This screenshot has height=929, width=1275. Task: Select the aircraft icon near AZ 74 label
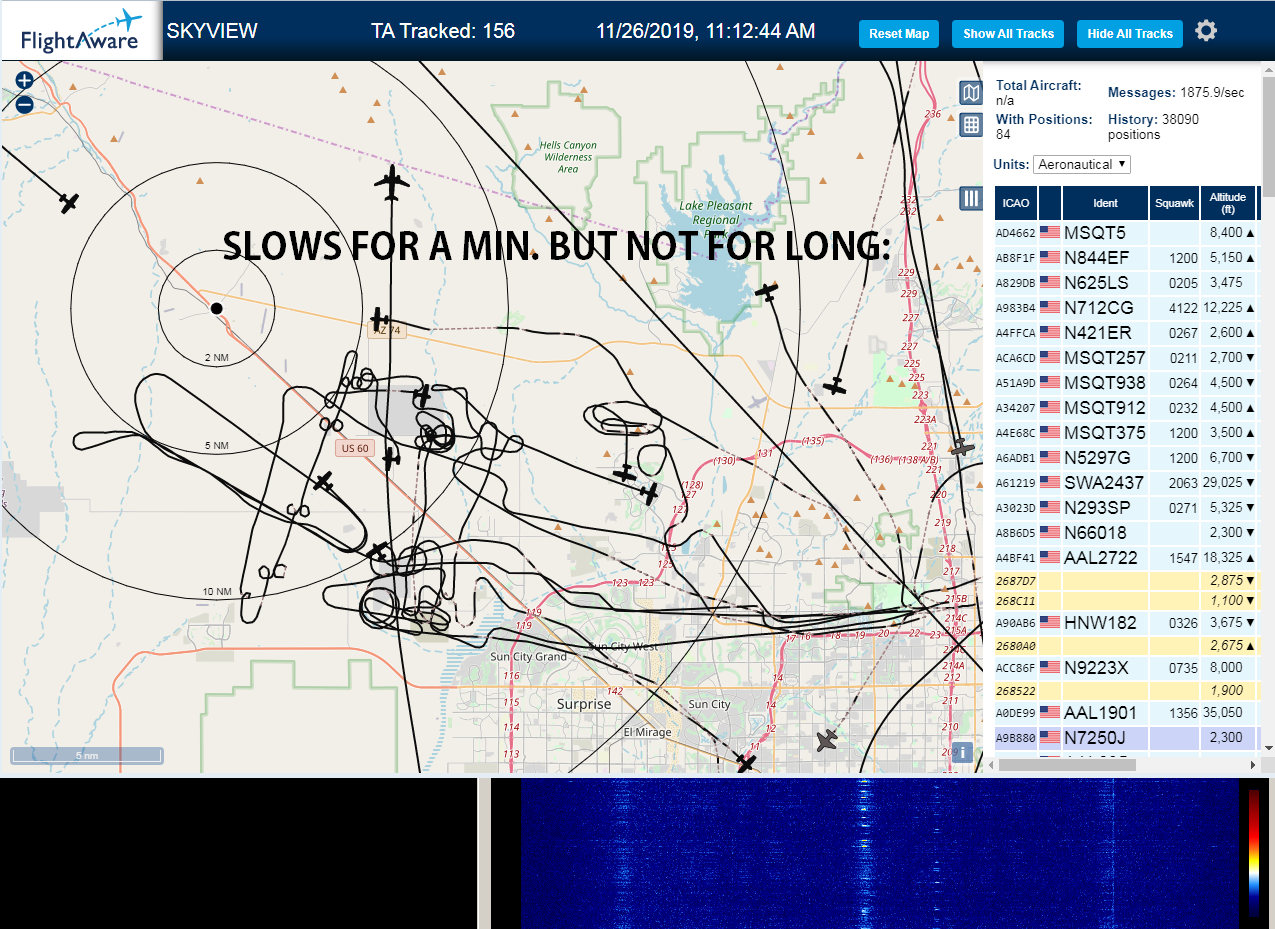(379, 319)
